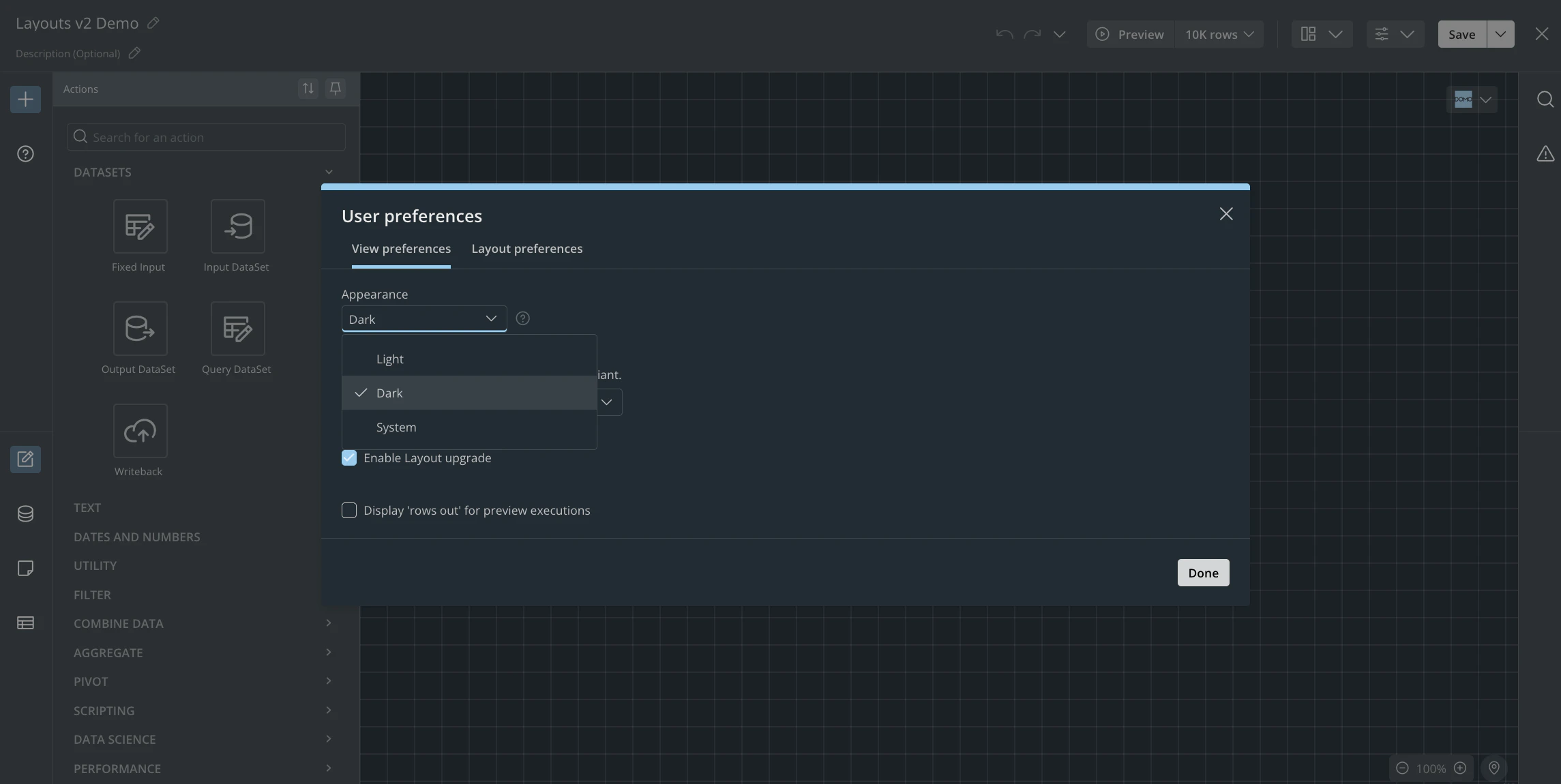Click the Save button
Viewport: 1561px width, 784px height.
[x=1461, y=34]
